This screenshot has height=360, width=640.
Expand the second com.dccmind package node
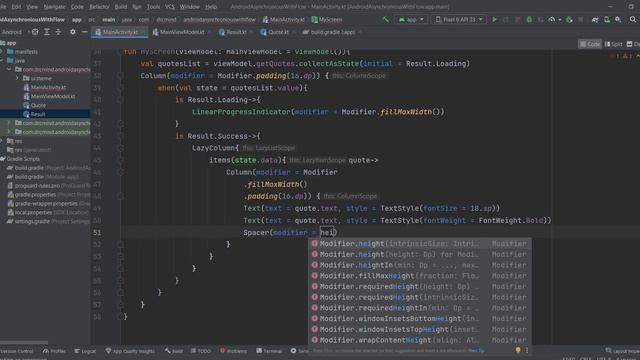pos(9,123)
